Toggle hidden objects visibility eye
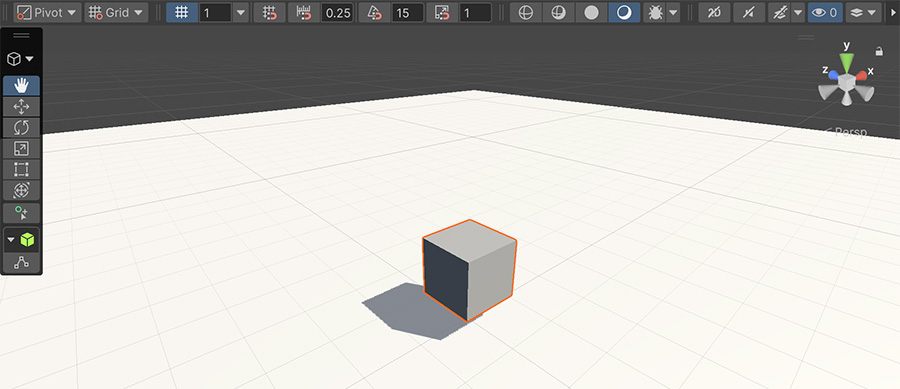 pyautogui.click(x=825, y=13)
